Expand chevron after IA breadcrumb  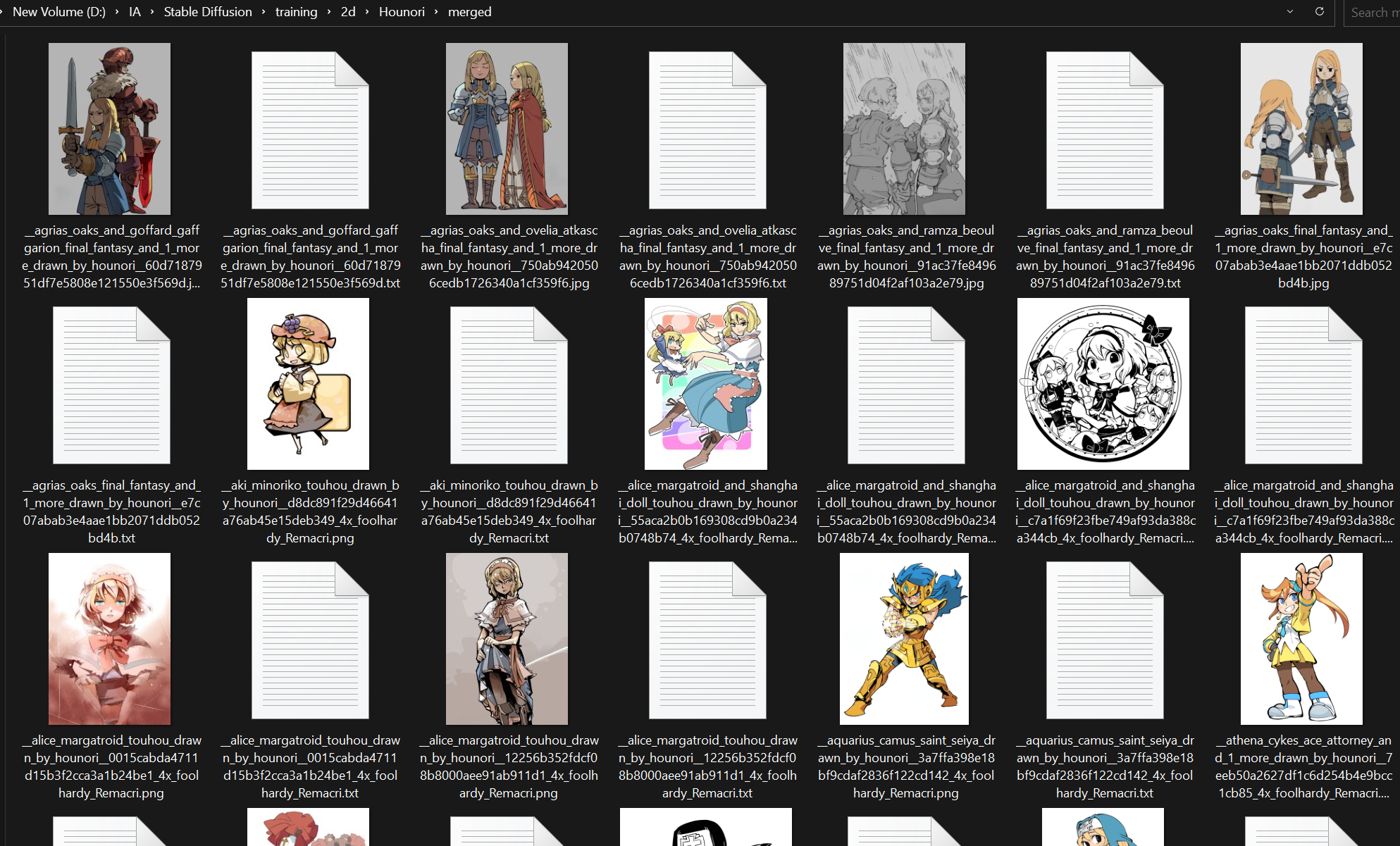point(152,12)
